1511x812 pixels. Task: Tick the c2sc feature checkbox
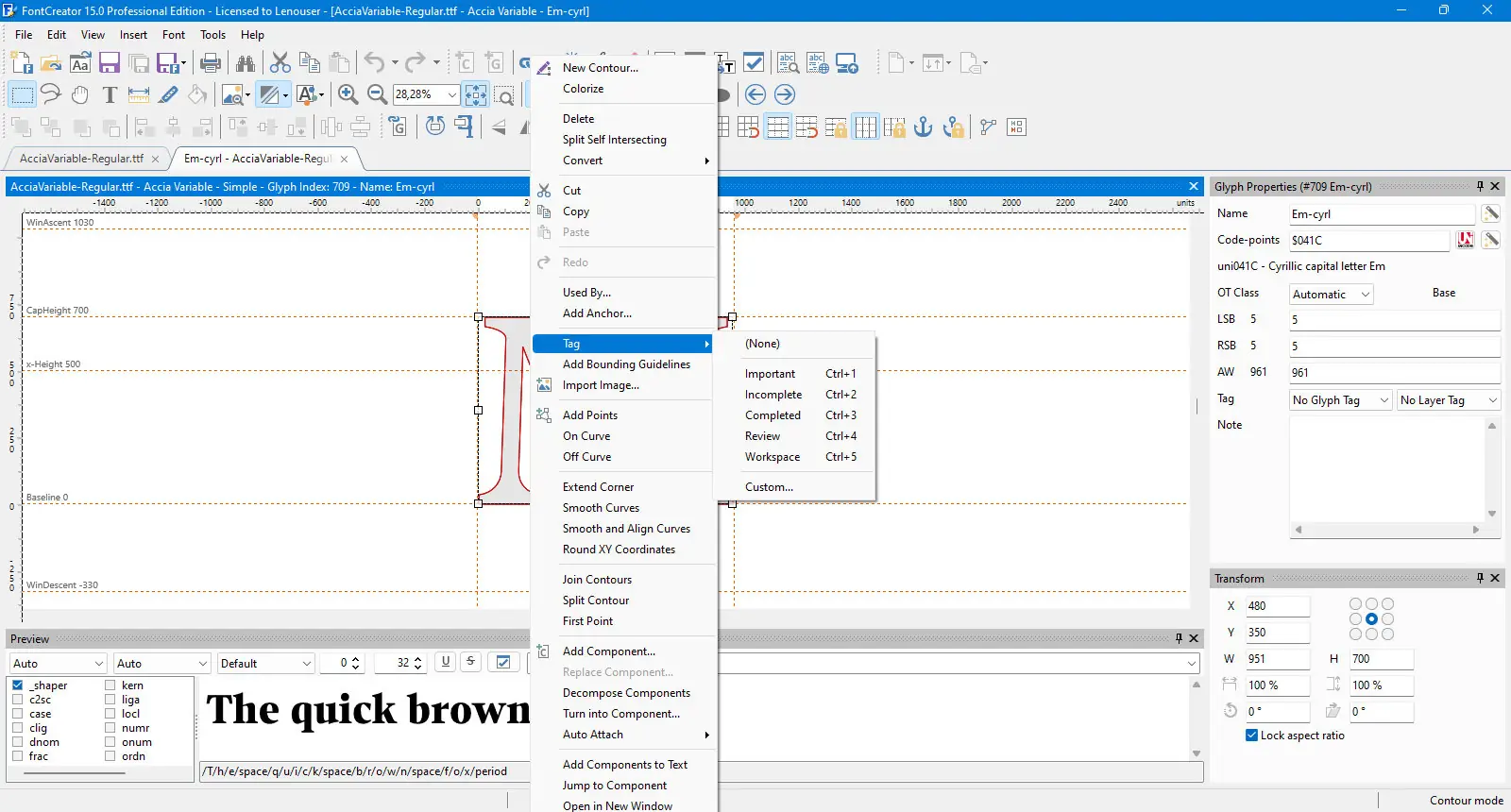coord(17,700)
